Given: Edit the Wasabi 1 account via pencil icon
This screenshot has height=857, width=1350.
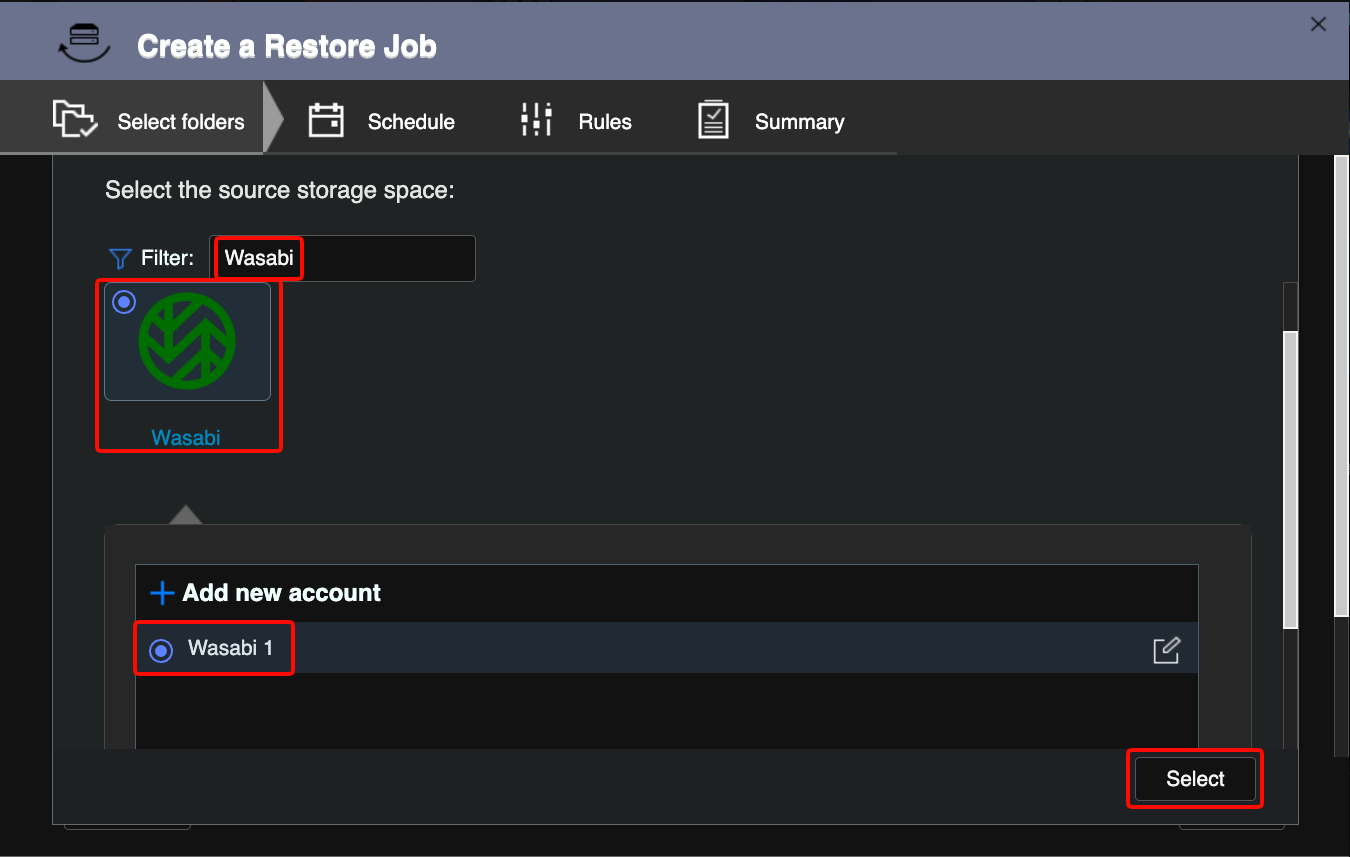Looking at the screenshot, I should coord(1166,650).
